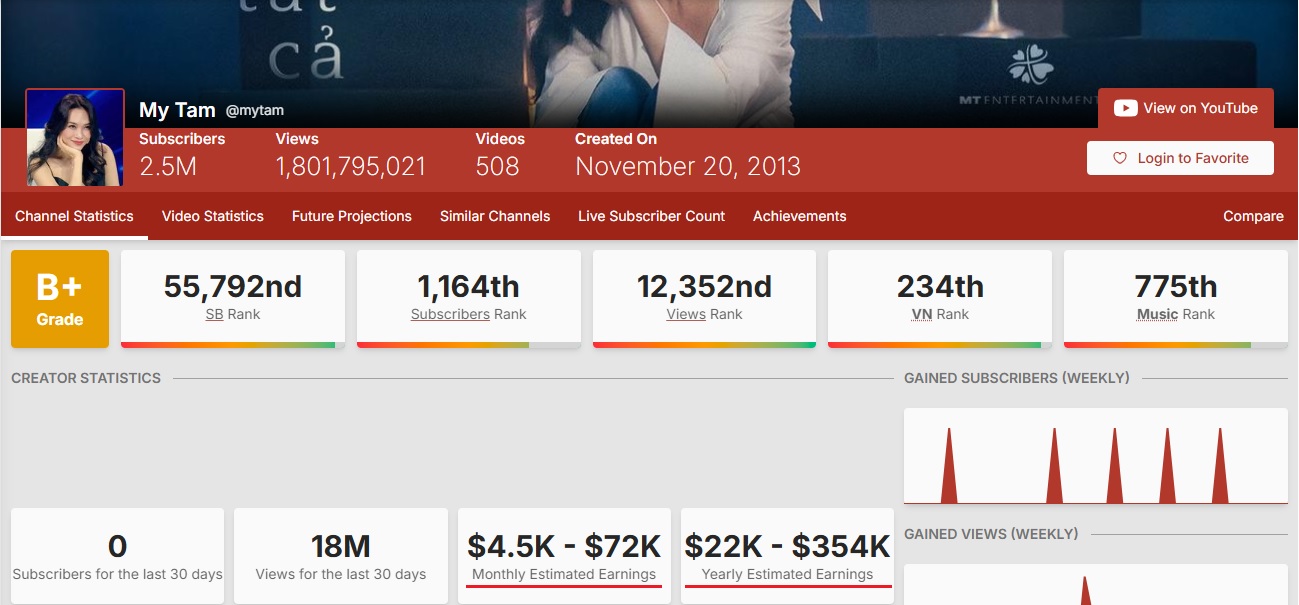Click the View on YouTube button

[x=1185, y=108]
